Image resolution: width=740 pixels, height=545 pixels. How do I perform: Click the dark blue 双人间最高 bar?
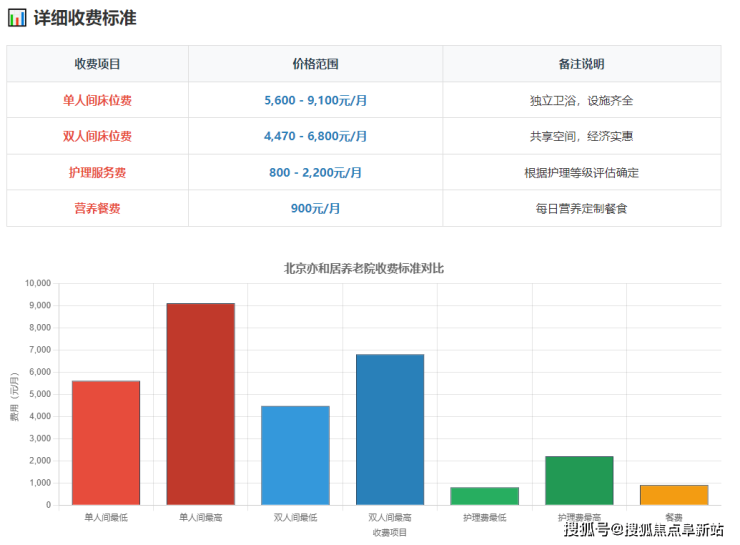coord(390,429)
